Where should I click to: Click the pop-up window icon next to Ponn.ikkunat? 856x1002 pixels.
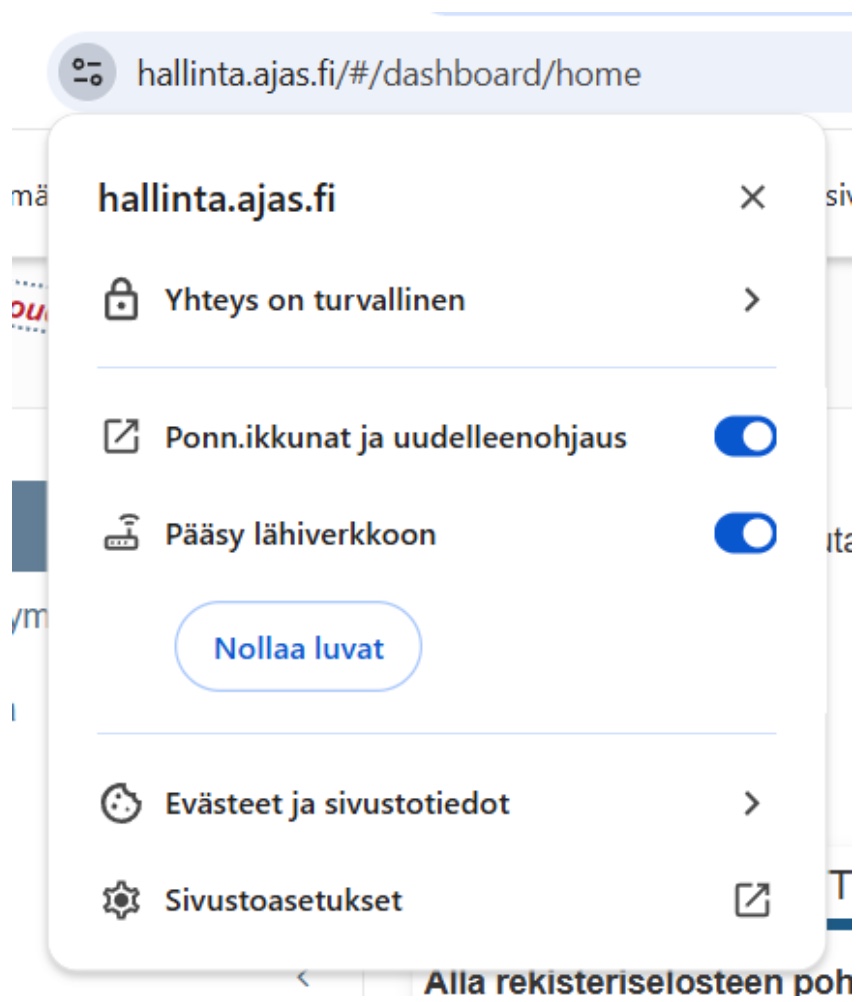[121, 437]
